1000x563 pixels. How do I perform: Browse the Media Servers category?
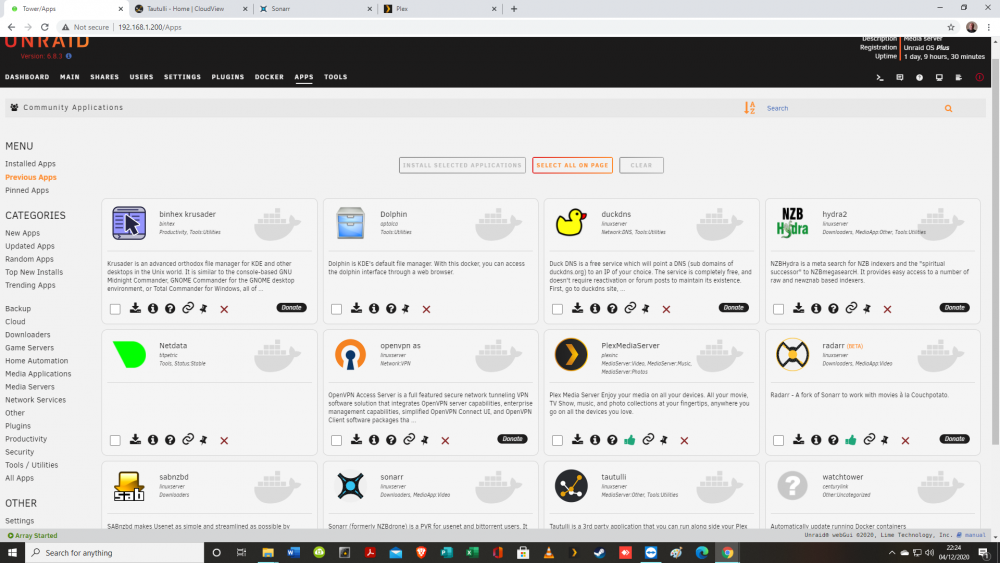[x=30, y=387]
